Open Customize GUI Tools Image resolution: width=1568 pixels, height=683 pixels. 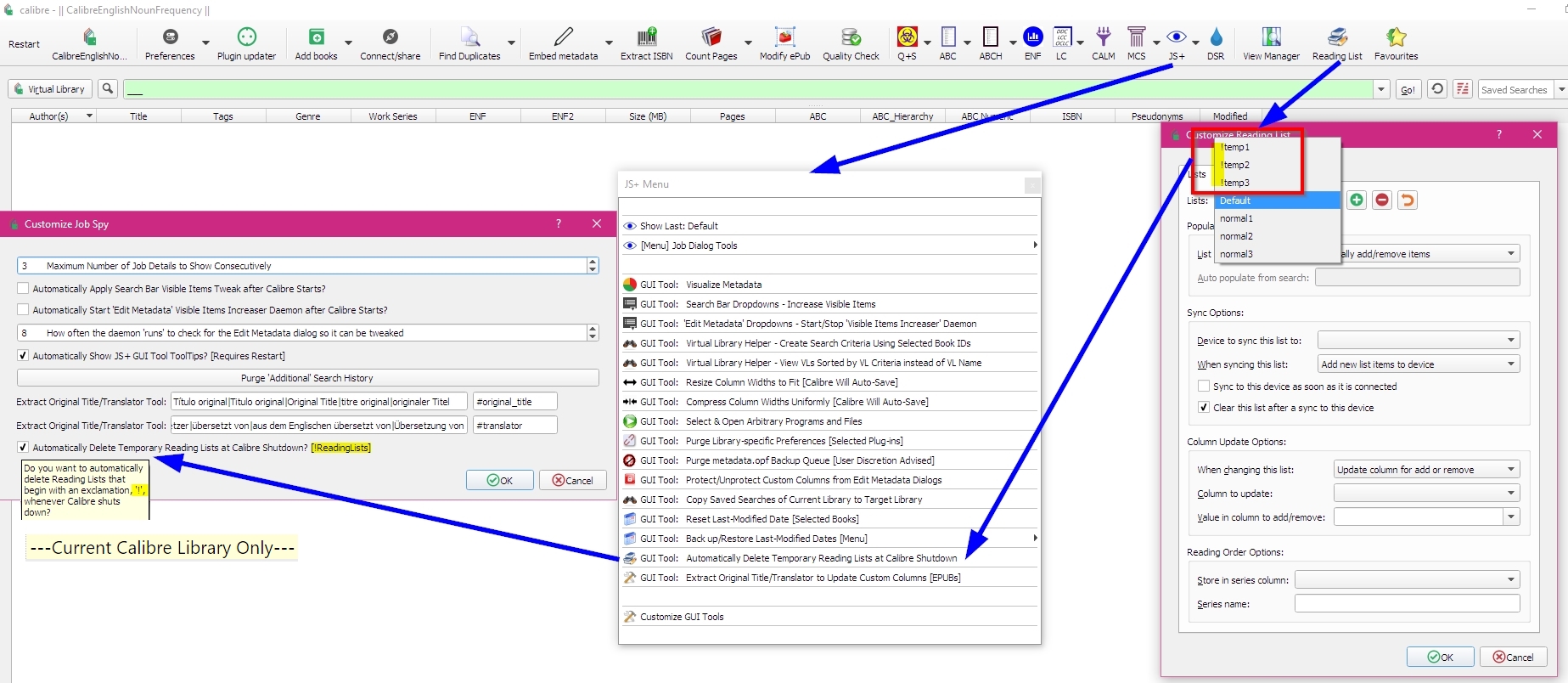point(829,617)
